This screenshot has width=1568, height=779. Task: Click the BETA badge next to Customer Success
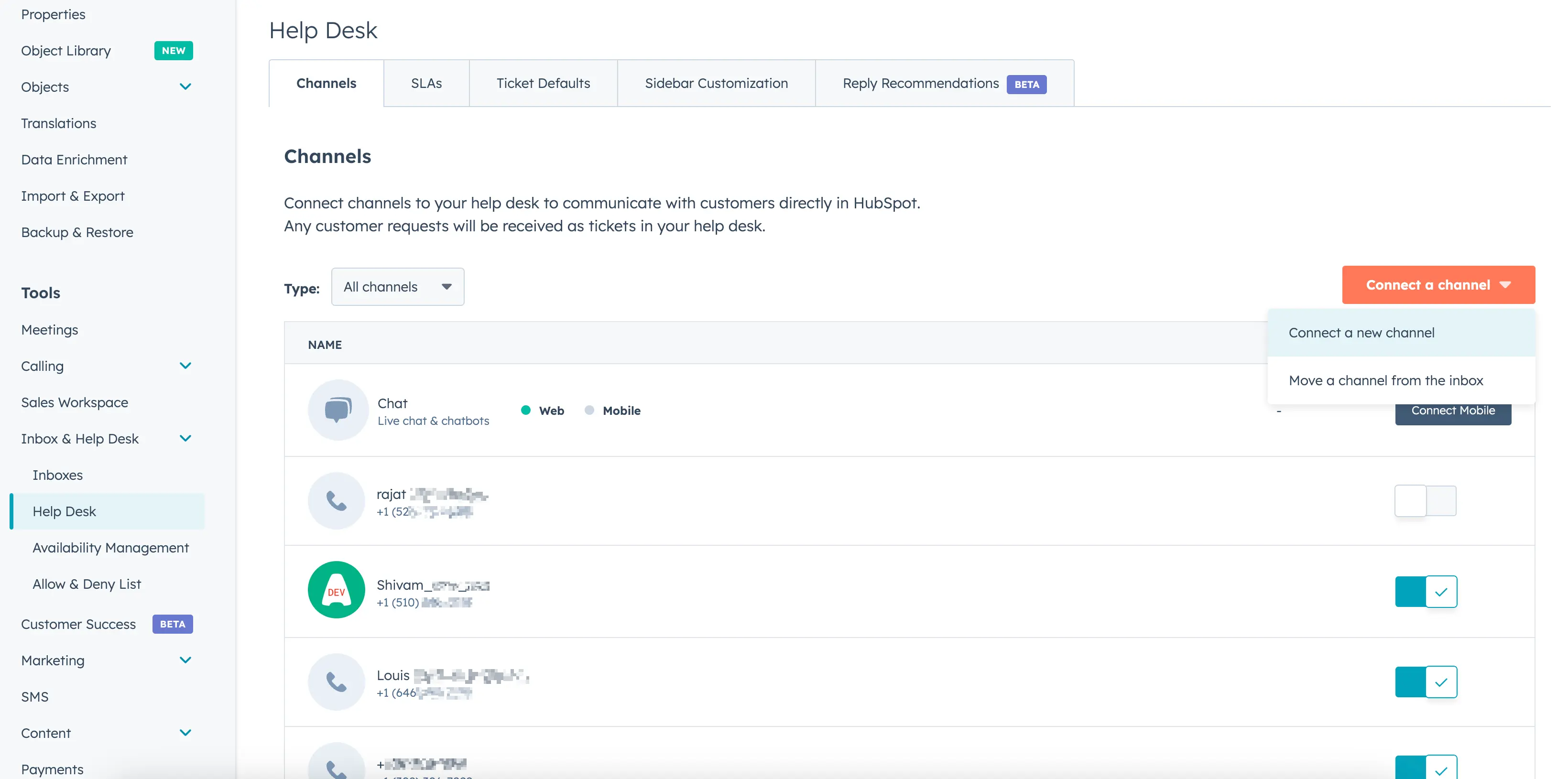(x=172, y=624)
